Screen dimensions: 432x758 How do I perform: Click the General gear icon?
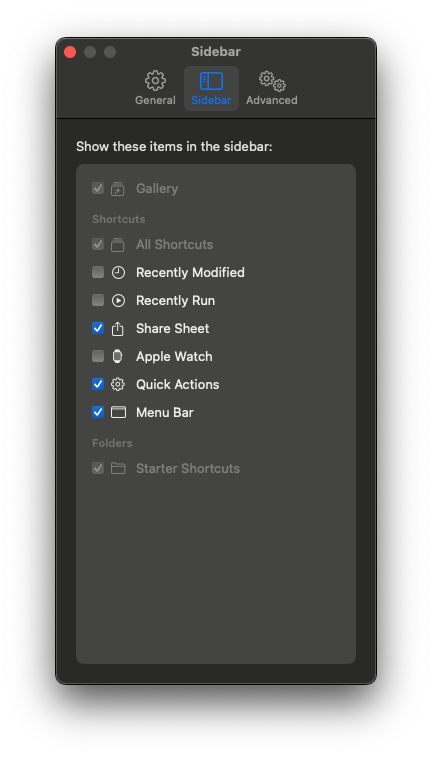(155, 81)
